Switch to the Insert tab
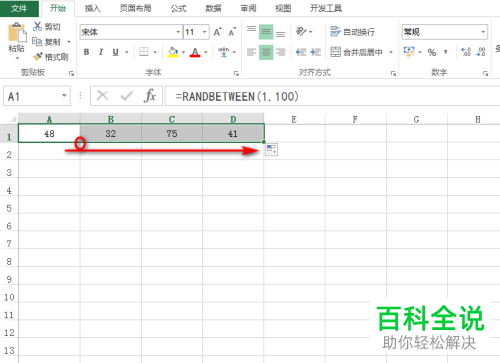The width and height of the screenshot is (500, 363). pos(92,8)
